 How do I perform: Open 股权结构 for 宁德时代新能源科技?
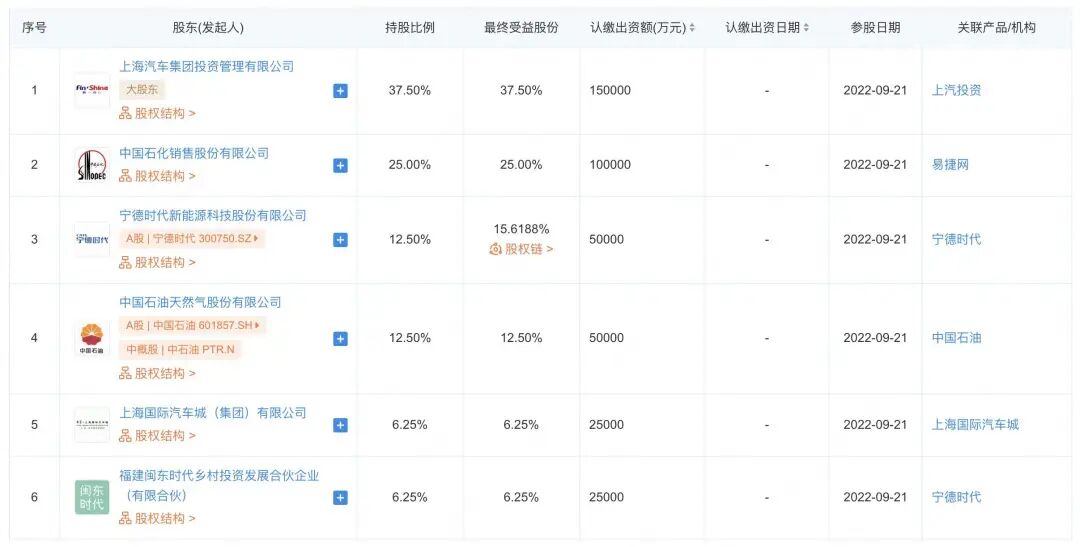point(157,262)
